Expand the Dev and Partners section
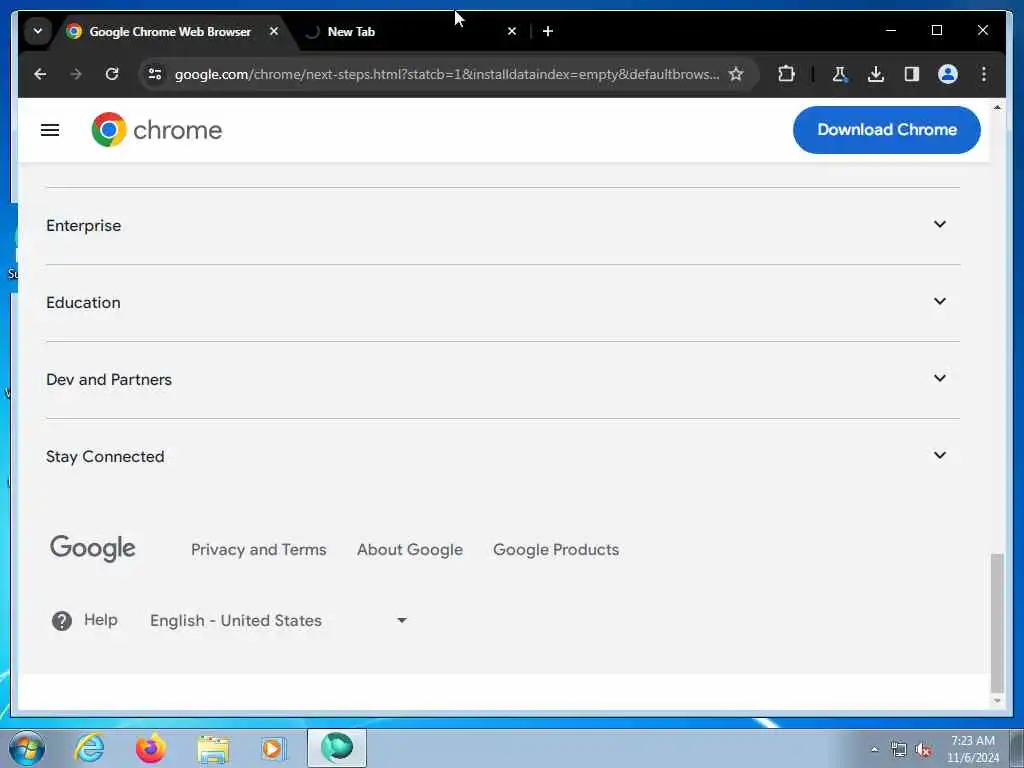The width and height of the screenshot is (1024, 768). [502, 379]
